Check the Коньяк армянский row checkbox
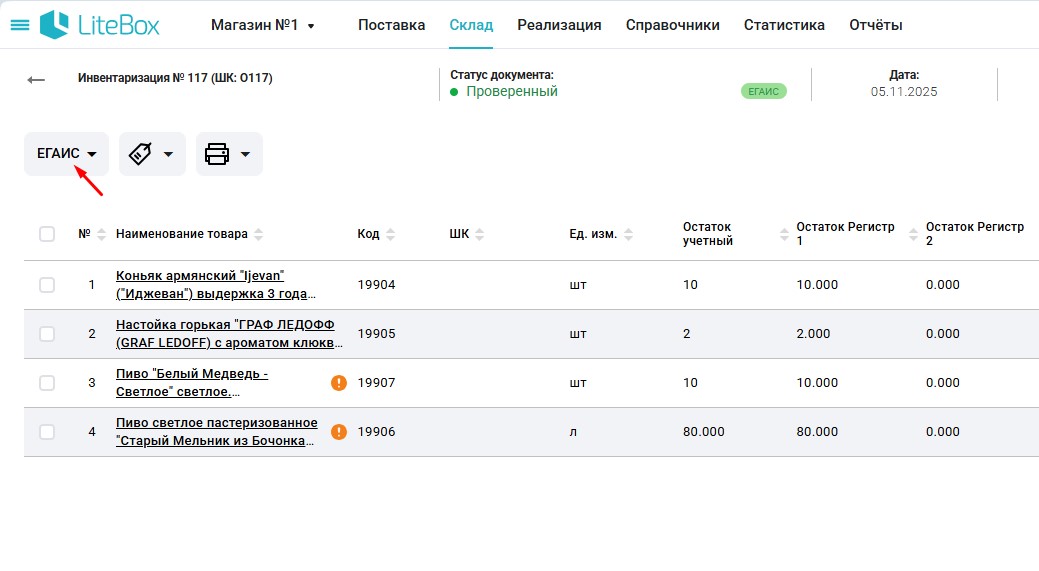This screenshot has height=571, width=1039. [47, 285]
